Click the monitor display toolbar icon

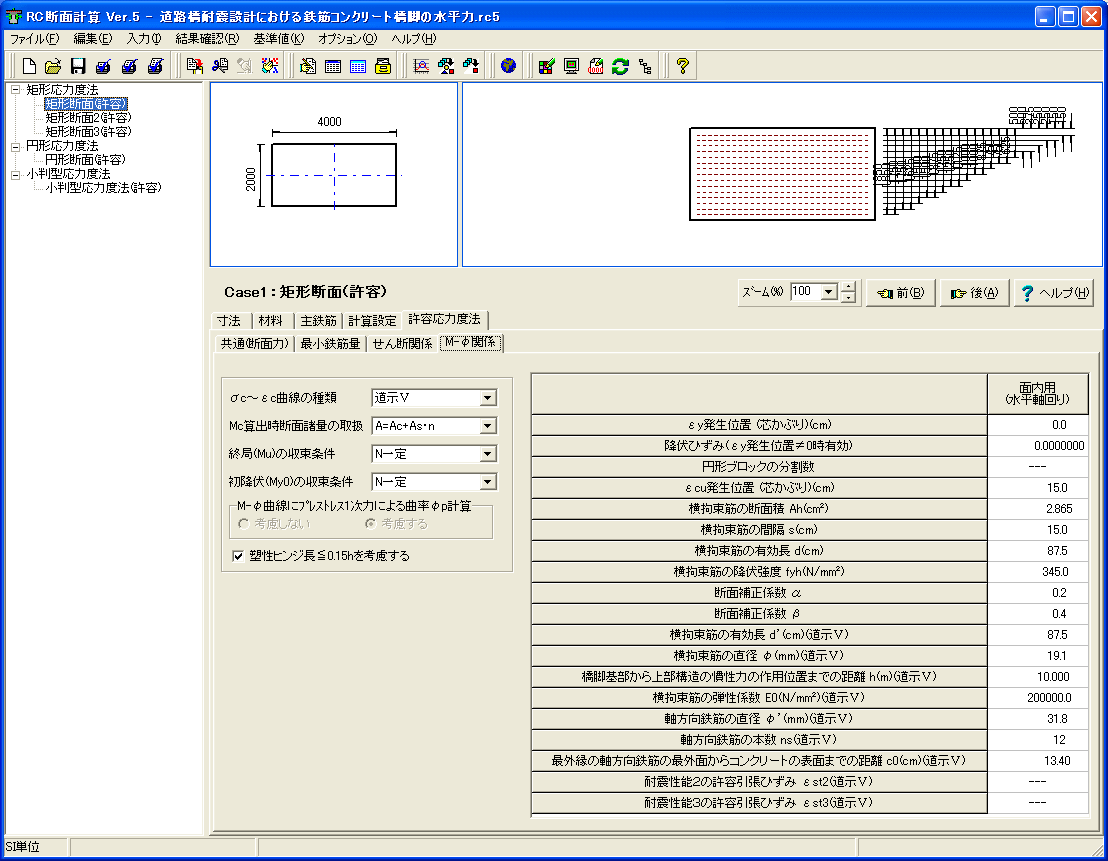571,67
